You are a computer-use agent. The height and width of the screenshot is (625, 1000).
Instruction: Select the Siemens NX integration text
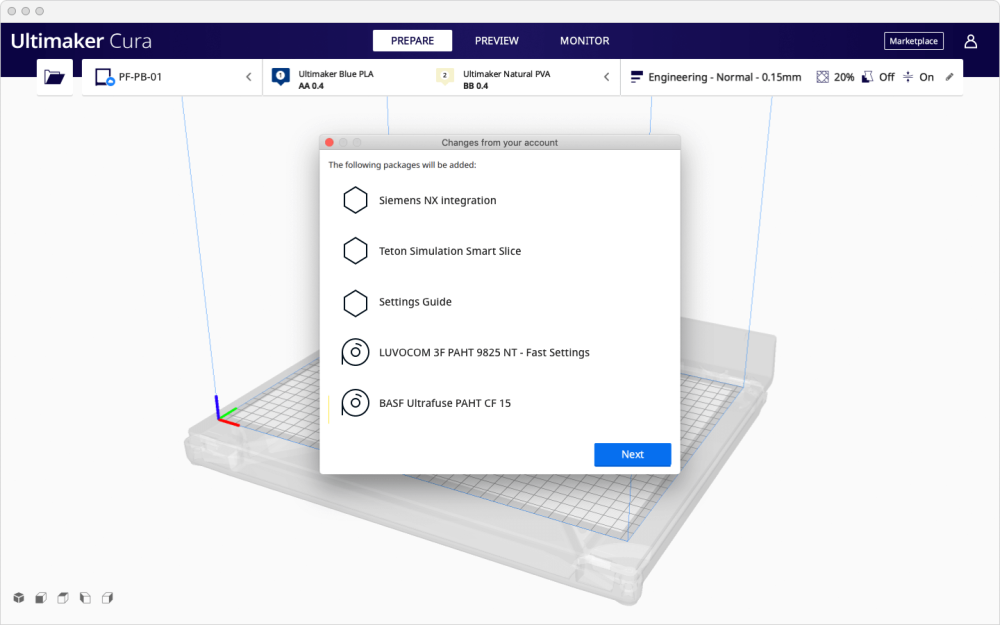438,200
